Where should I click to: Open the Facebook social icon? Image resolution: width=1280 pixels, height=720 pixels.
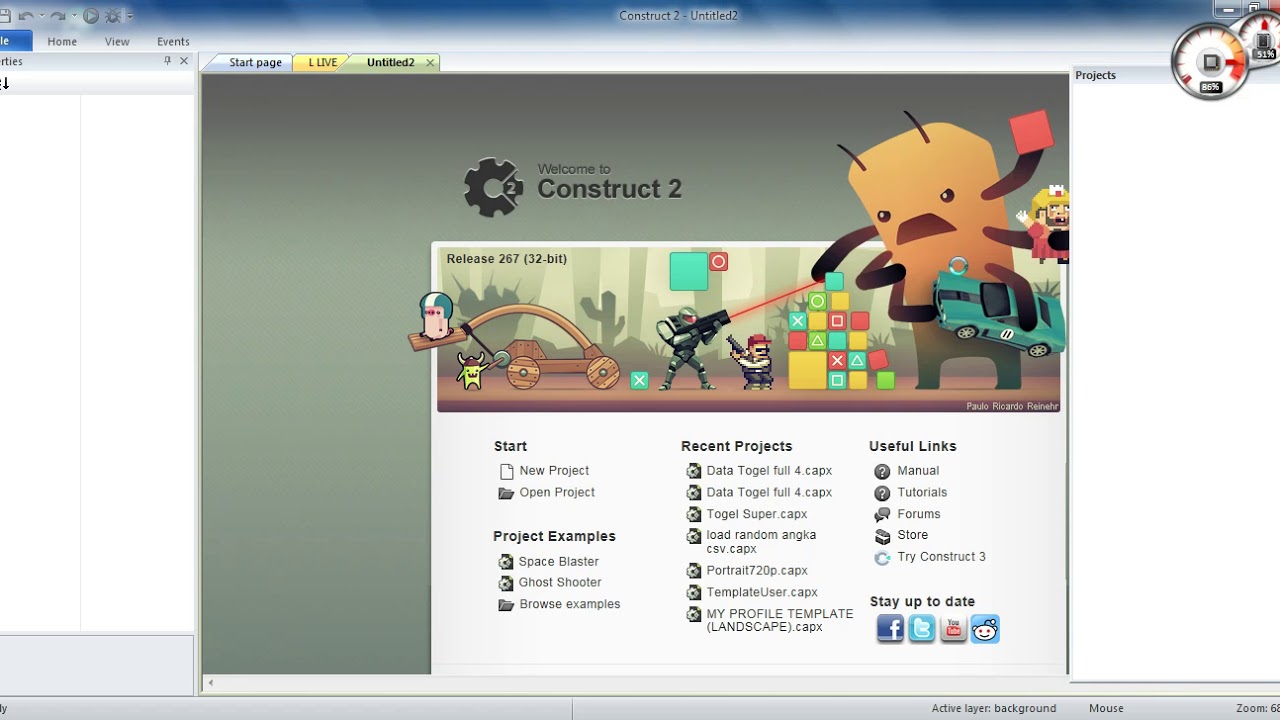890,628
